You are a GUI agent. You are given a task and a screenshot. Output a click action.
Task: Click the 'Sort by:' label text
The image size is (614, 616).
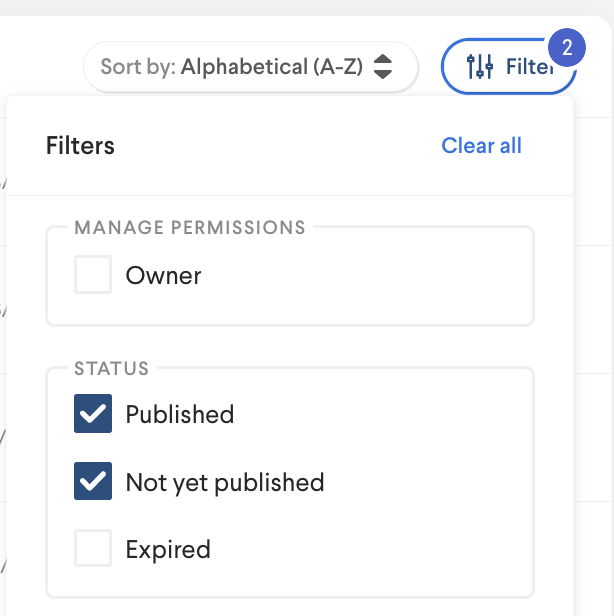click(x=138, y=67)
